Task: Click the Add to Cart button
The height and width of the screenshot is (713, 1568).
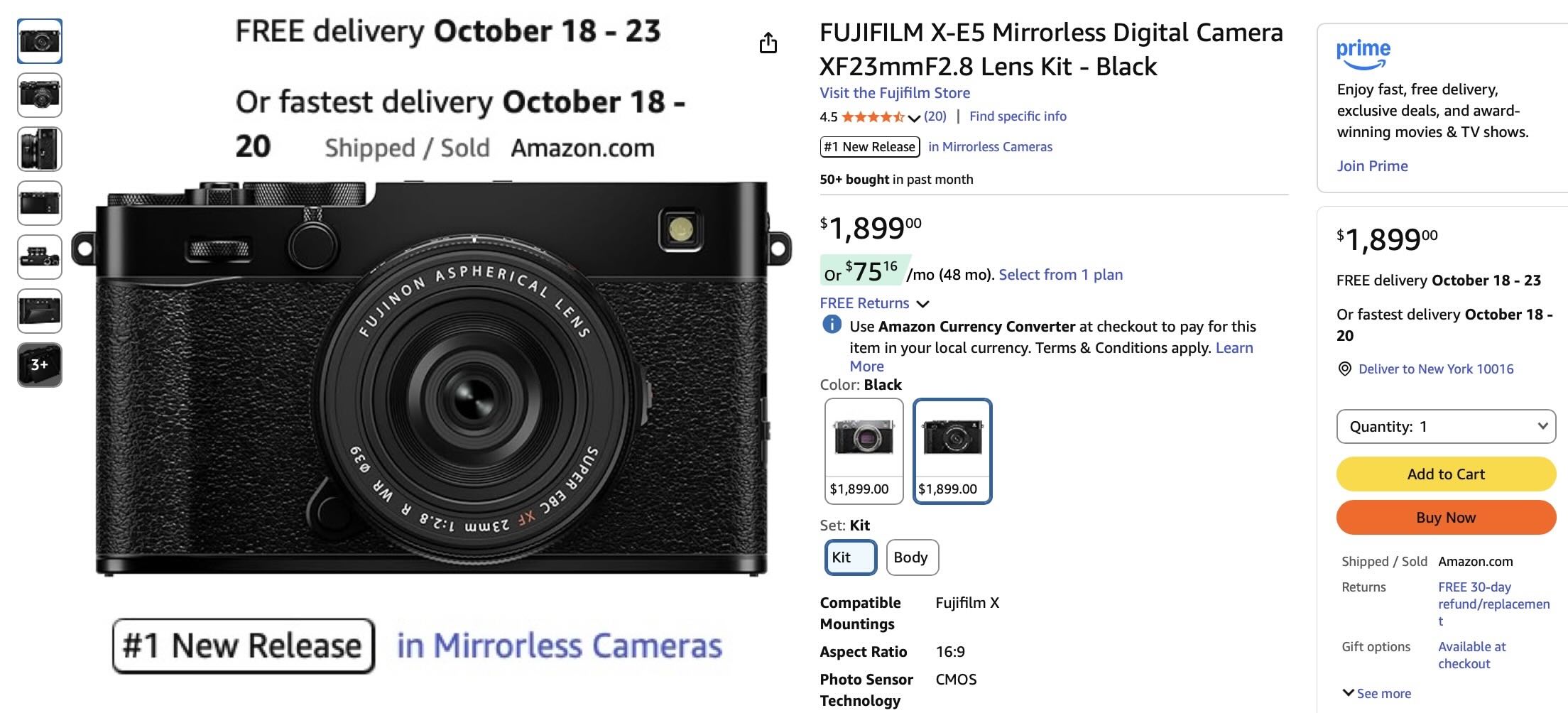Action: [1445, 474]
